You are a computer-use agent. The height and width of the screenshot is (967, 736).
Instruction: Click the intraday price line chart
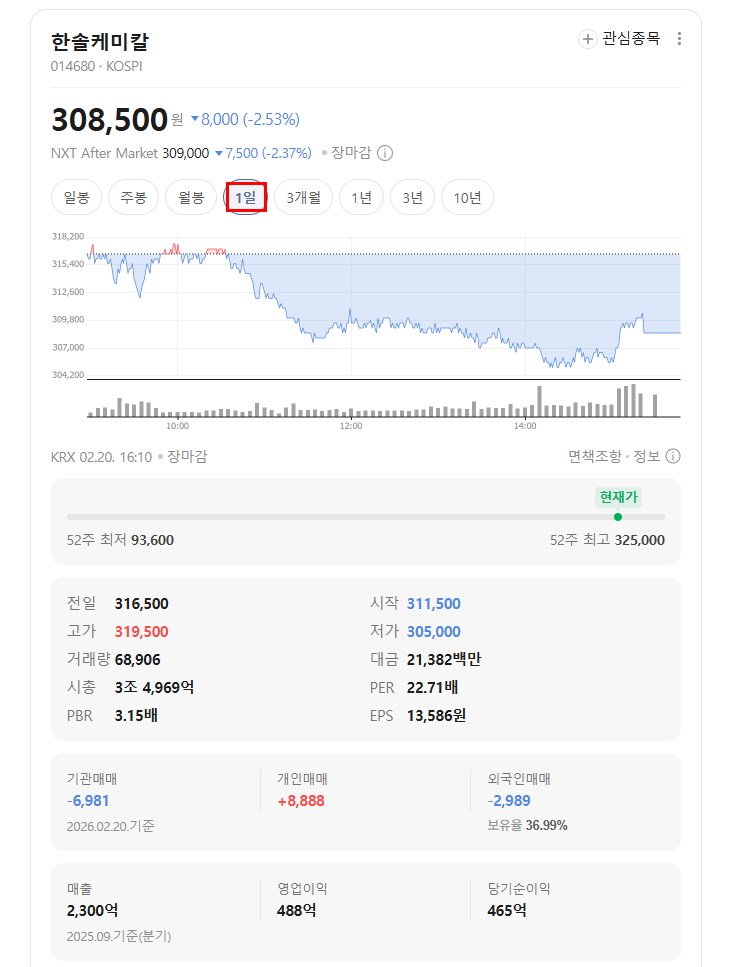pos(384,305)
